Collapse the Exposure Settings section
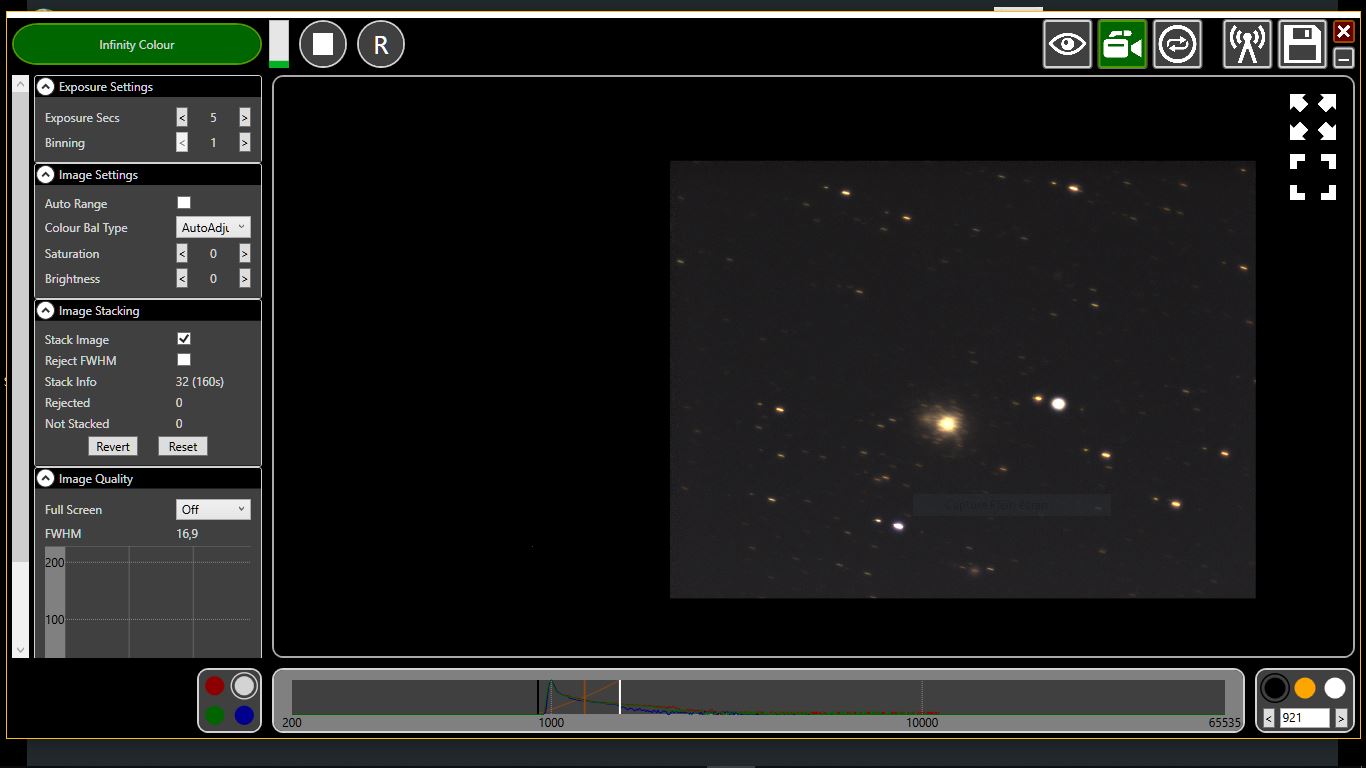This screenshot has height=768, width=1366. [45, 87]
